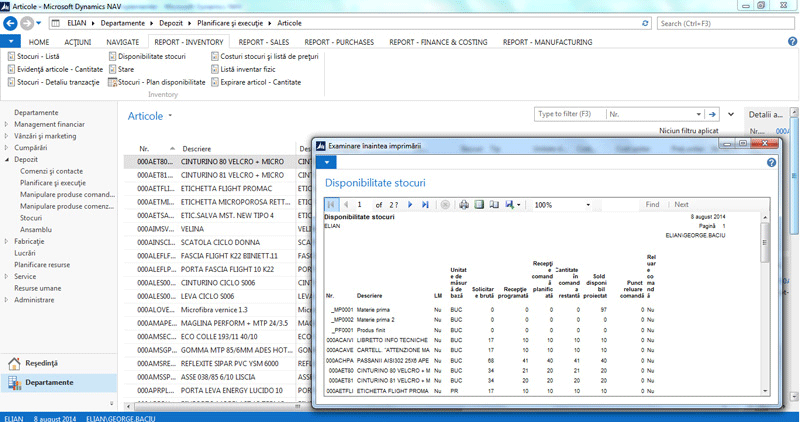Open the Articole title dropdown

pos(170,115)
